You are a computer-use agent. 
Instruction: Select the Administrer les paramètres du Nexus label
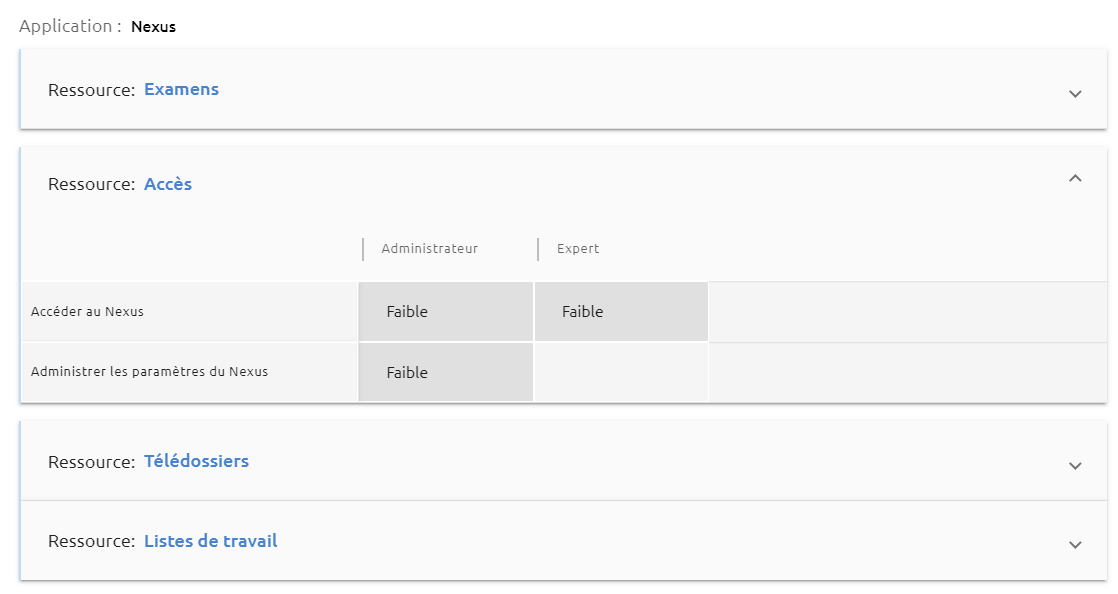[149, 372]
